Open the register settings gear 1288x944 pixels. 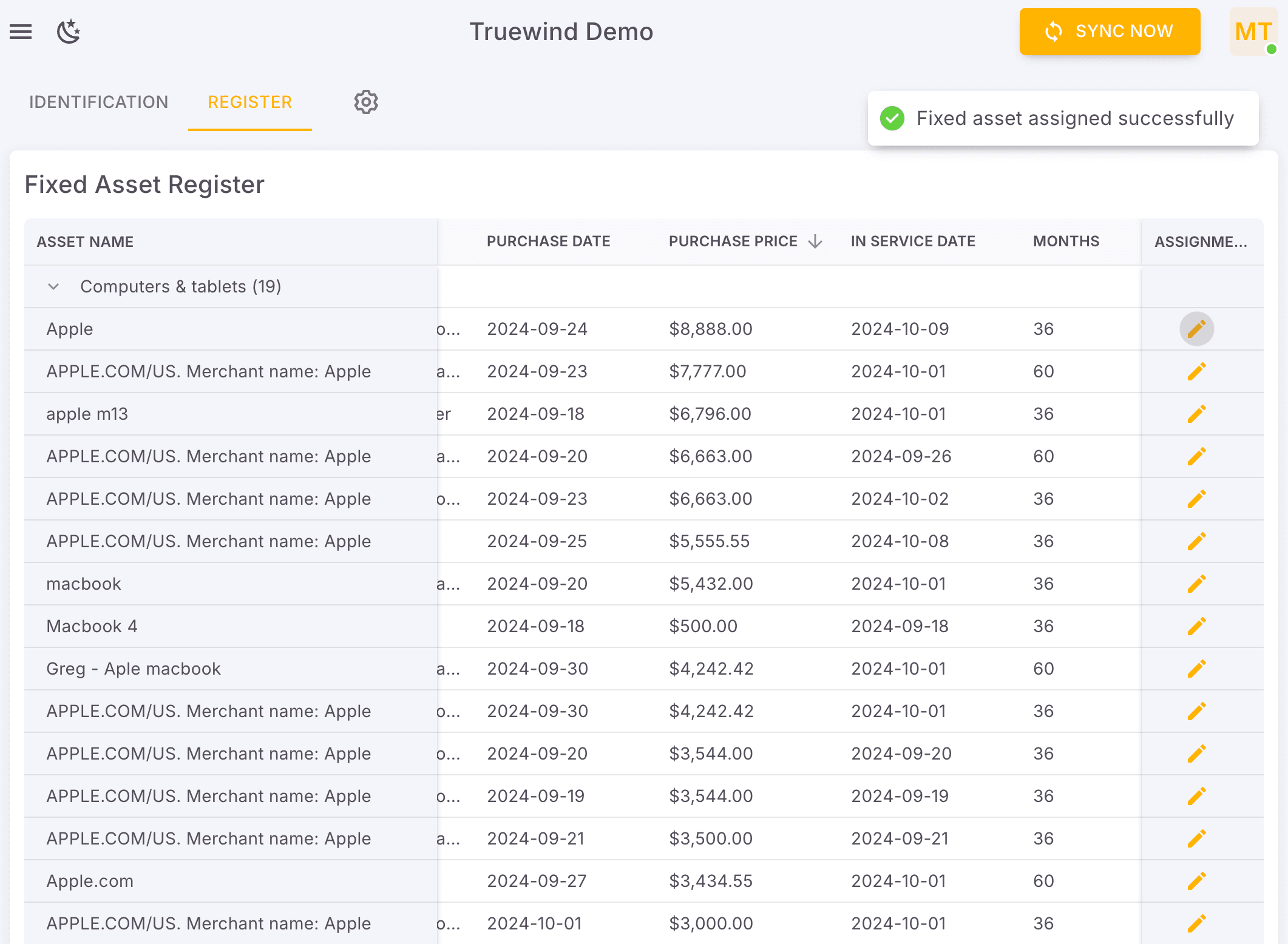click(x=365, y=102)
